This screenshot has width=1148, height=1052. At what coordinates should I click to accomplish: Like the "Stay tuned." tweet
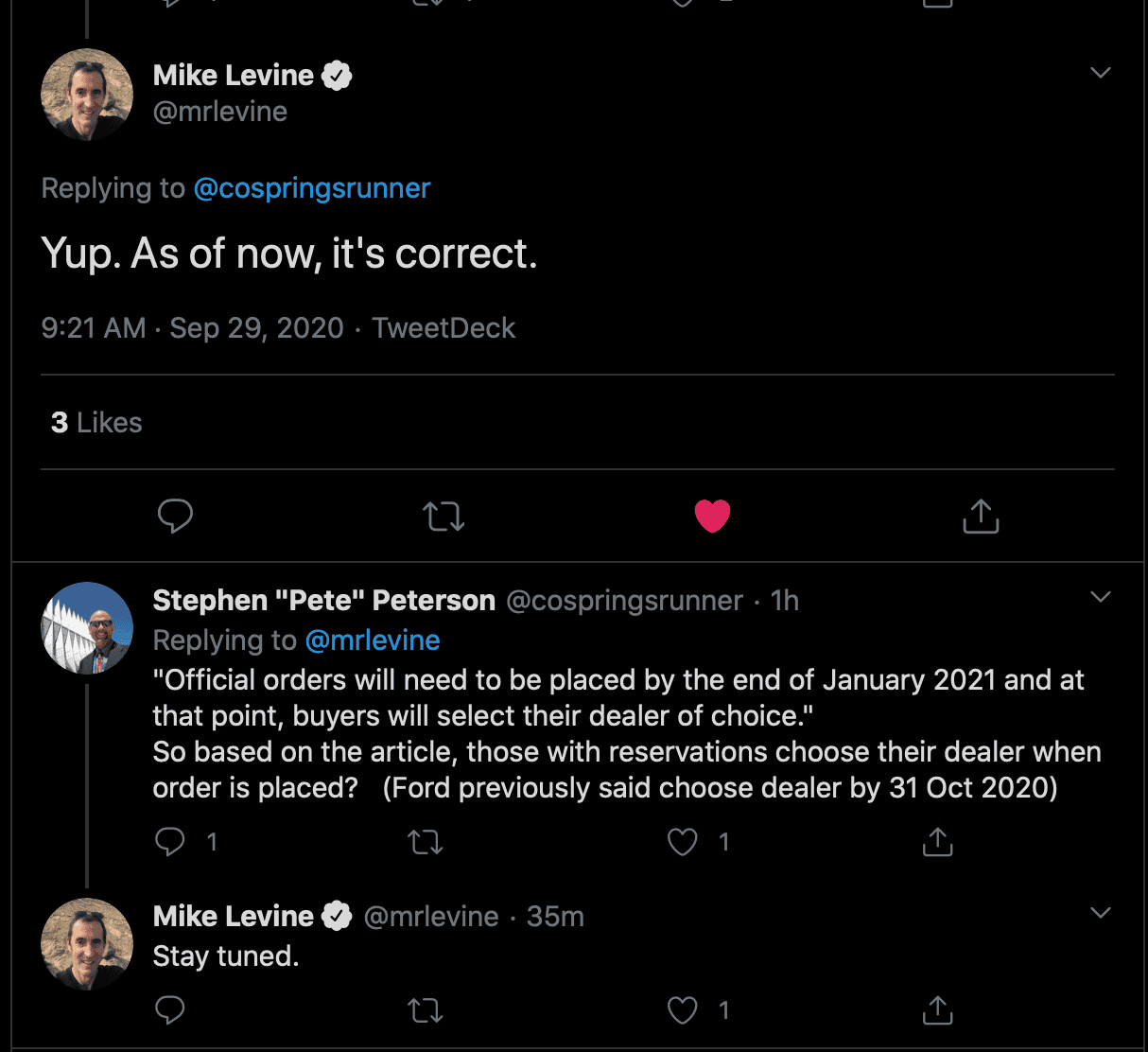(x=683, y=1010)
